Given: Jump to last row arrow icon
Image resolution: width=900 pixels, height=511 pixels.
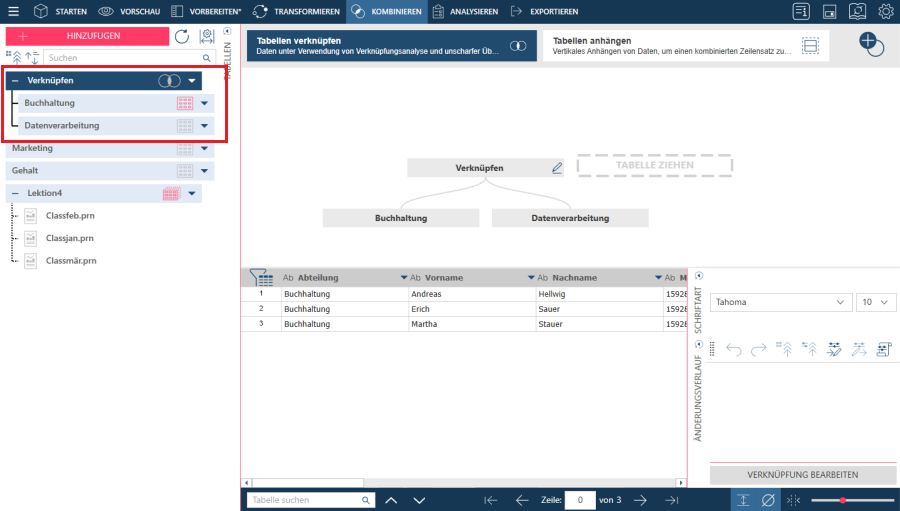Looking at the screenshot, I should pos(672,500).
